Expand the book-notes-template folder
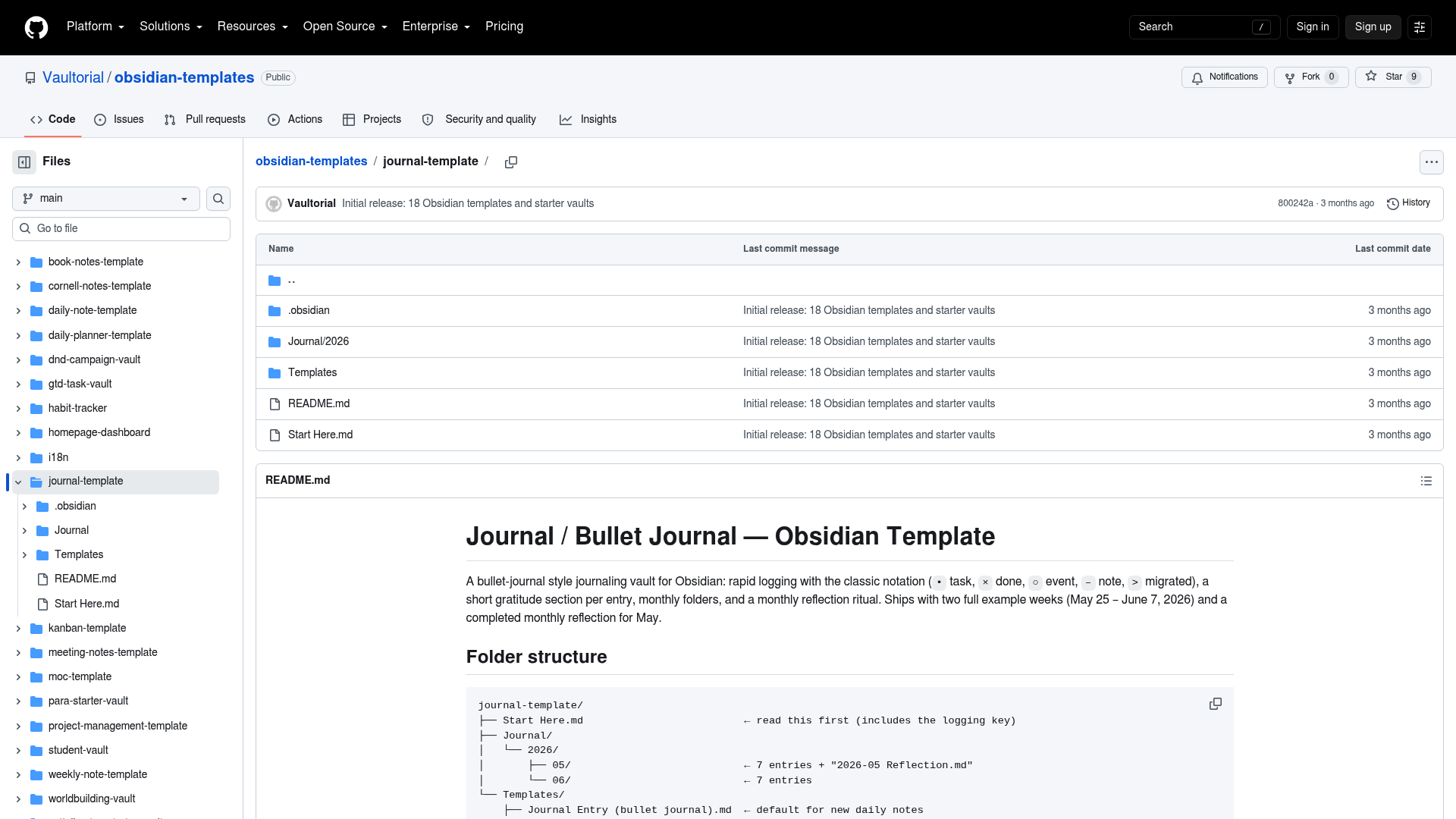The image size is (1456, 819). point(18,262)
